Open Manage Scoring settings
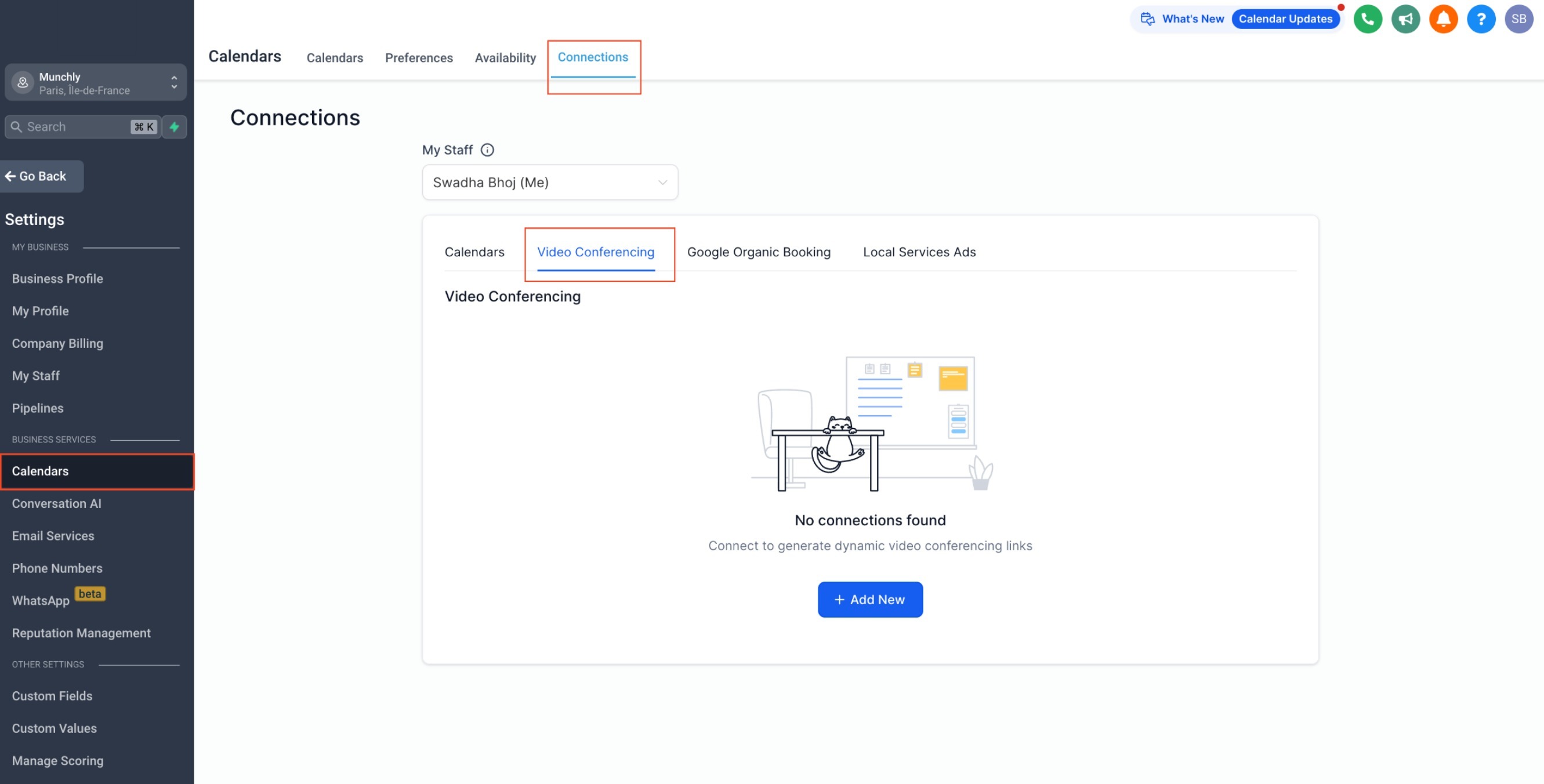The width and height of the screenshot is (1544, 784). (57, 761)
